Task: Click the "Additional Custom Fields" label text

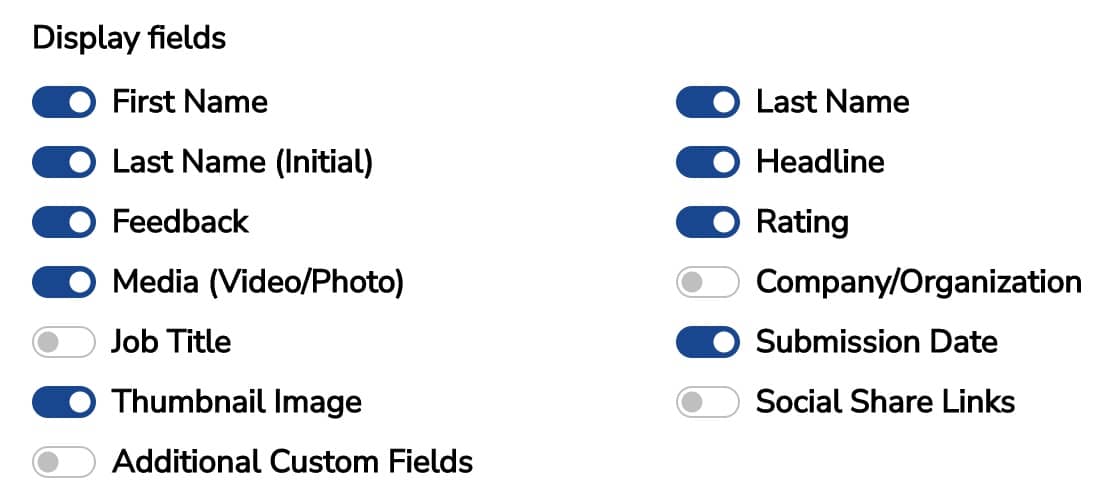Action: pyautogui.click(x=292, y=462)
